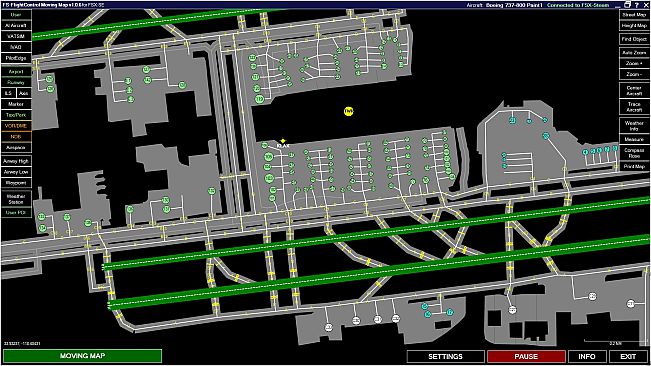Select the MOVING MAP tab
Image resolution: width=651 pixels, height=366 pixels.
(82, 356)
